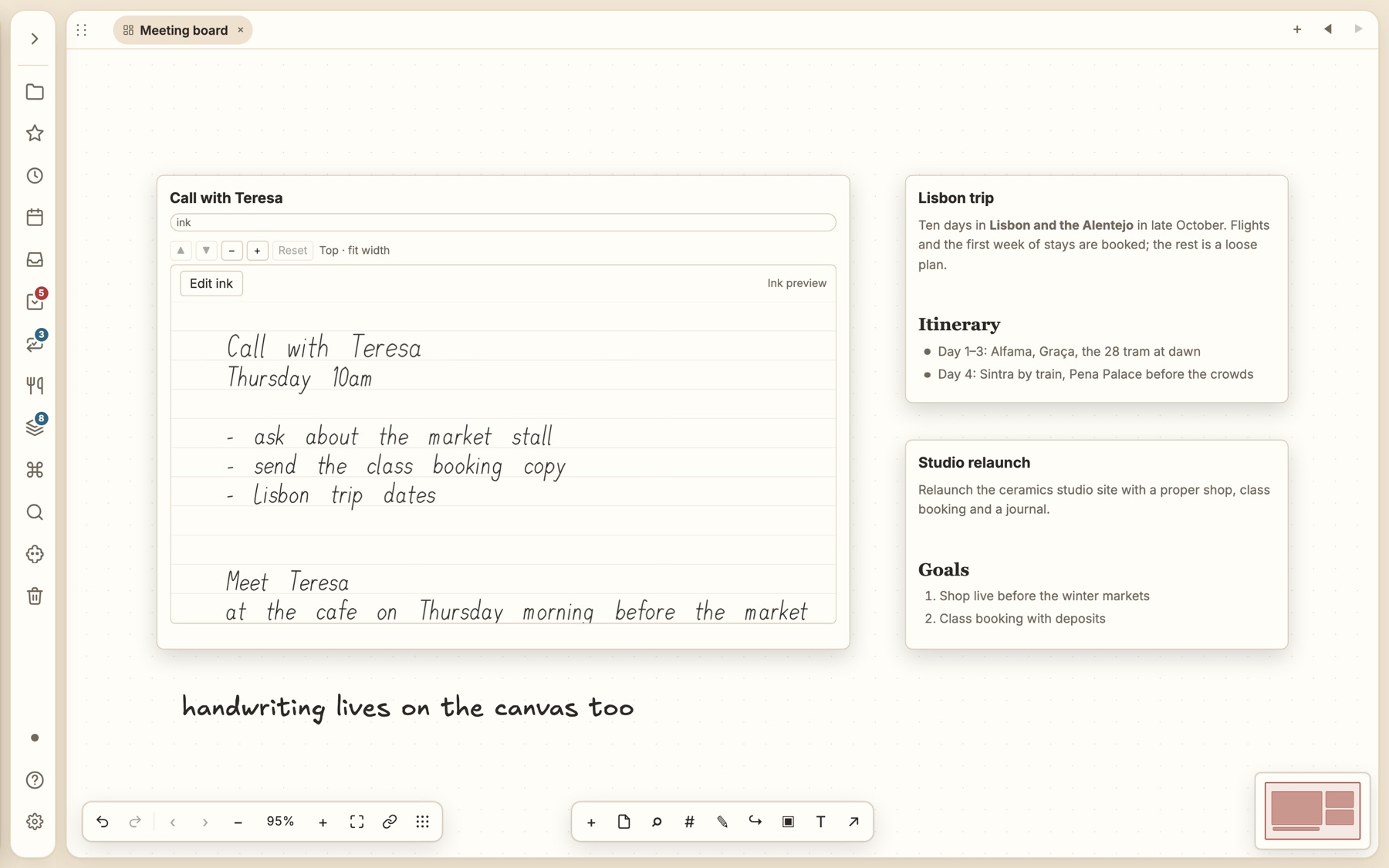This screenshot has width=1389, height=868.
Task: Add a new tab with plus
Action: (1297, 29)
